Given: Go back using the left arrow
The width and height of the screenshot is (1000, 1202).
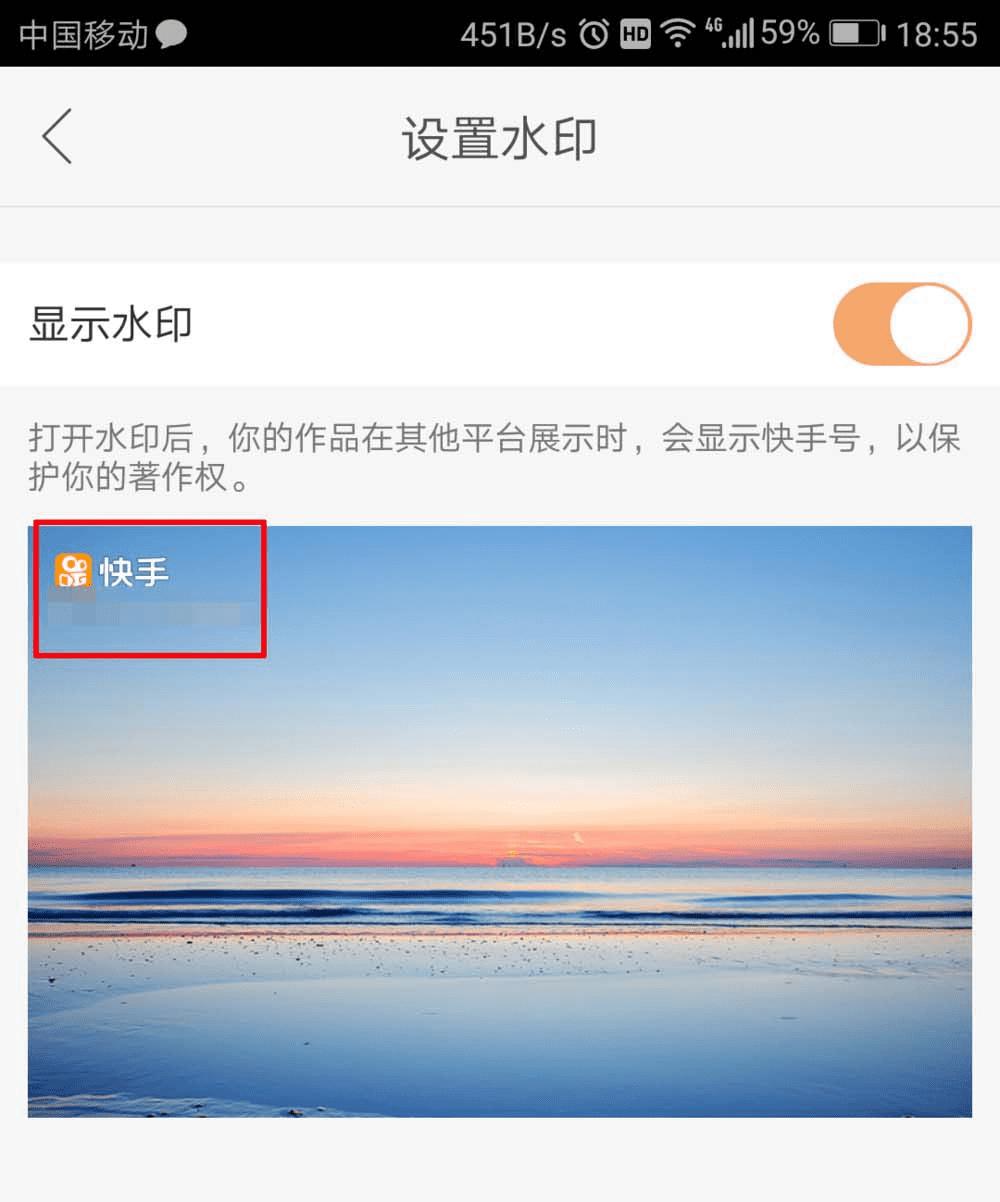Looking at the screenshot, I should pos(57,137).
